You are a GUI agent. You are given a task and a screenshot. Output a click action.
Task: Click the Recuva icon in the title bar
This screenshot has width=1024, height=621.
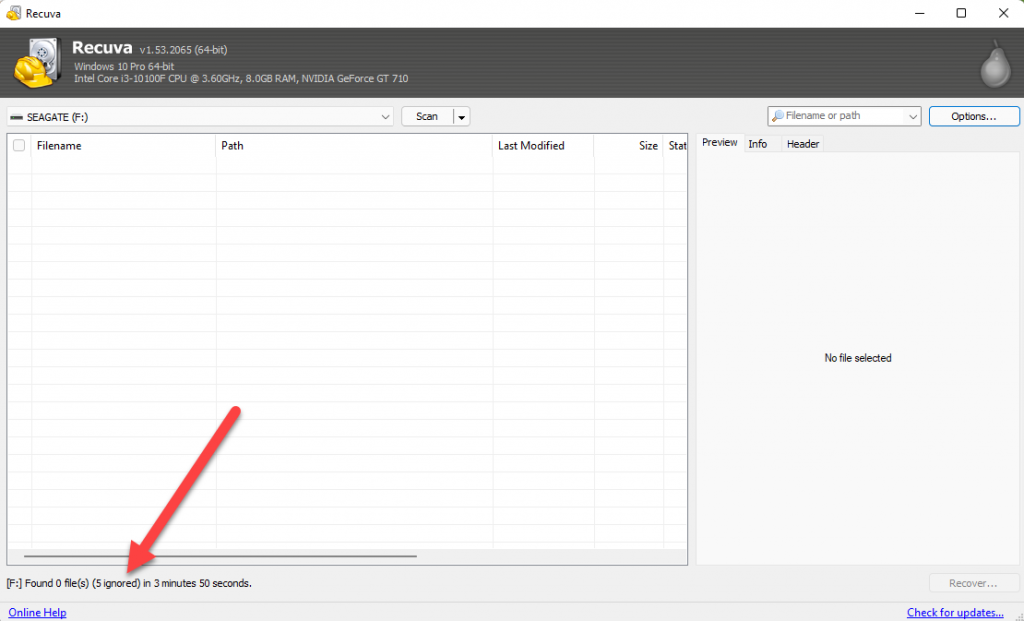[x=13, y=12]
